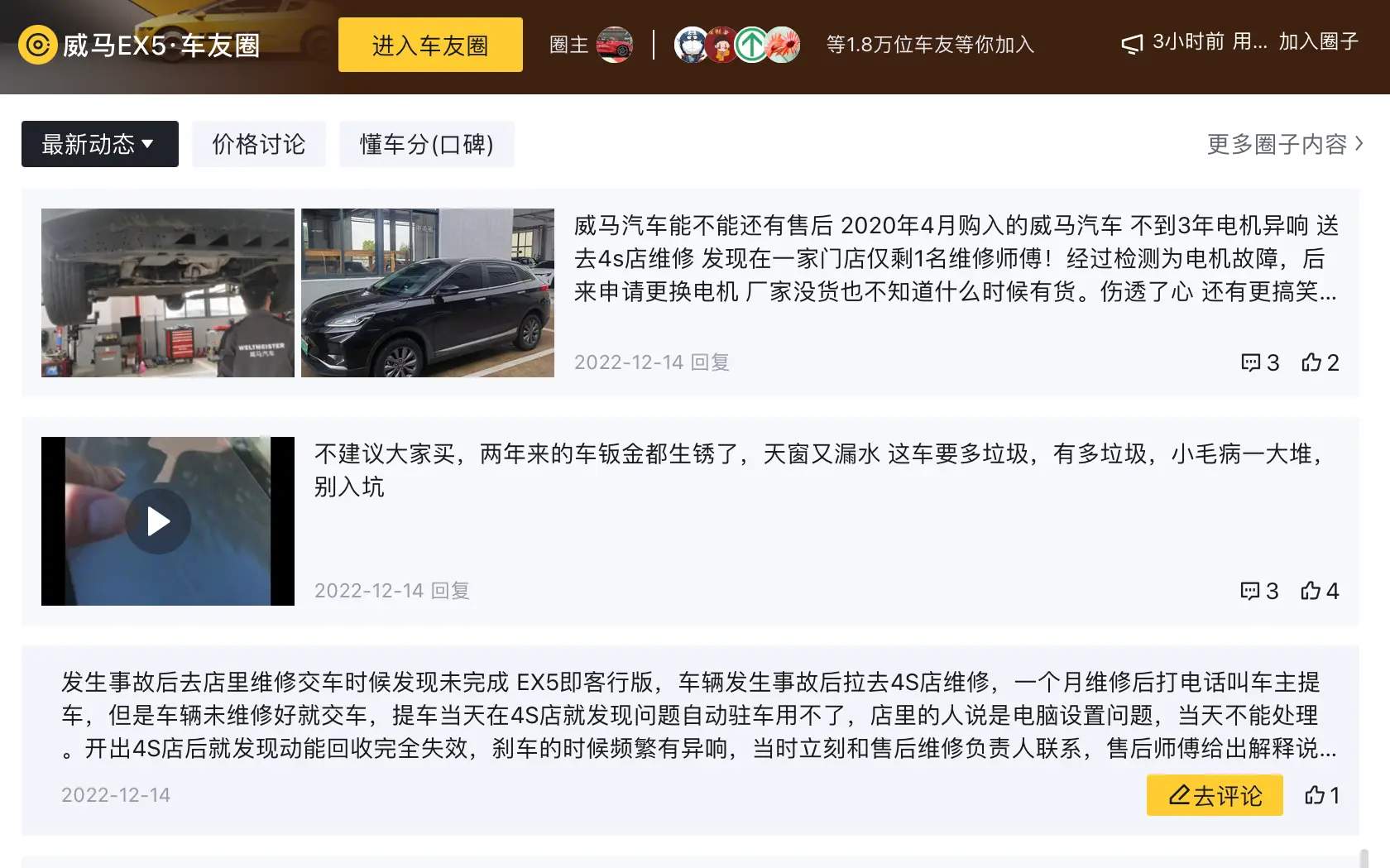Click the 进入车友圈 button
1390x868 pixels.
pyautogui.click(x=430, y=45)
